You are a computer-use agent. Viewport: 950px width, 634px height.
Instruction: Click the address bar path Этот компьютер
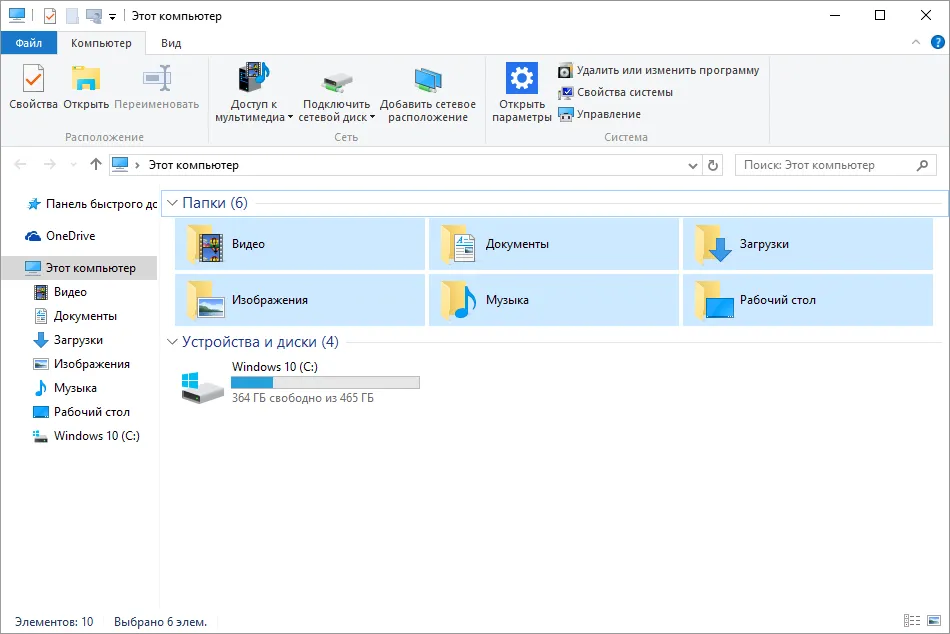pos(194,165)
